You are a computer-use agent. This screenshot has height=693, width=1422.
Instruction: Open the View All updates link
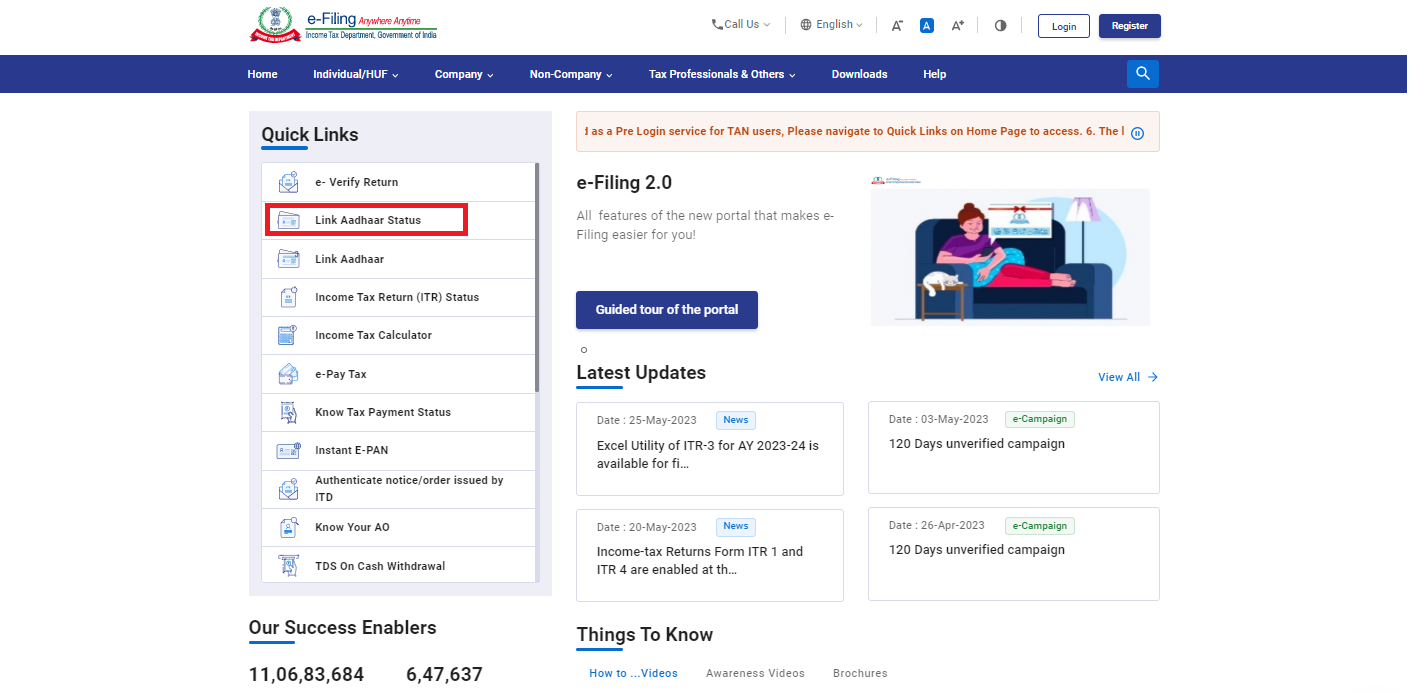pyautogui.click(x=1127, y=377)
